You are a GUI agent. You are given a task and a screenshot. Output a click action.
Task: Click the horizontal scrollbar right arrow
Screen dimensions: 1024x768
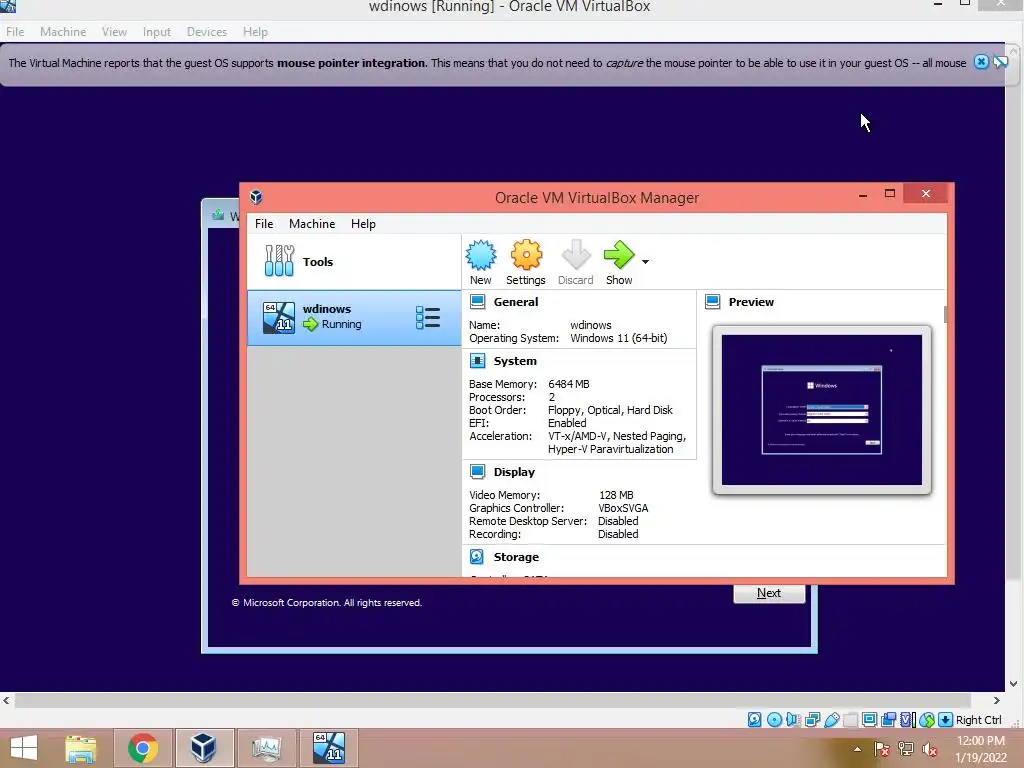(997, 700)
